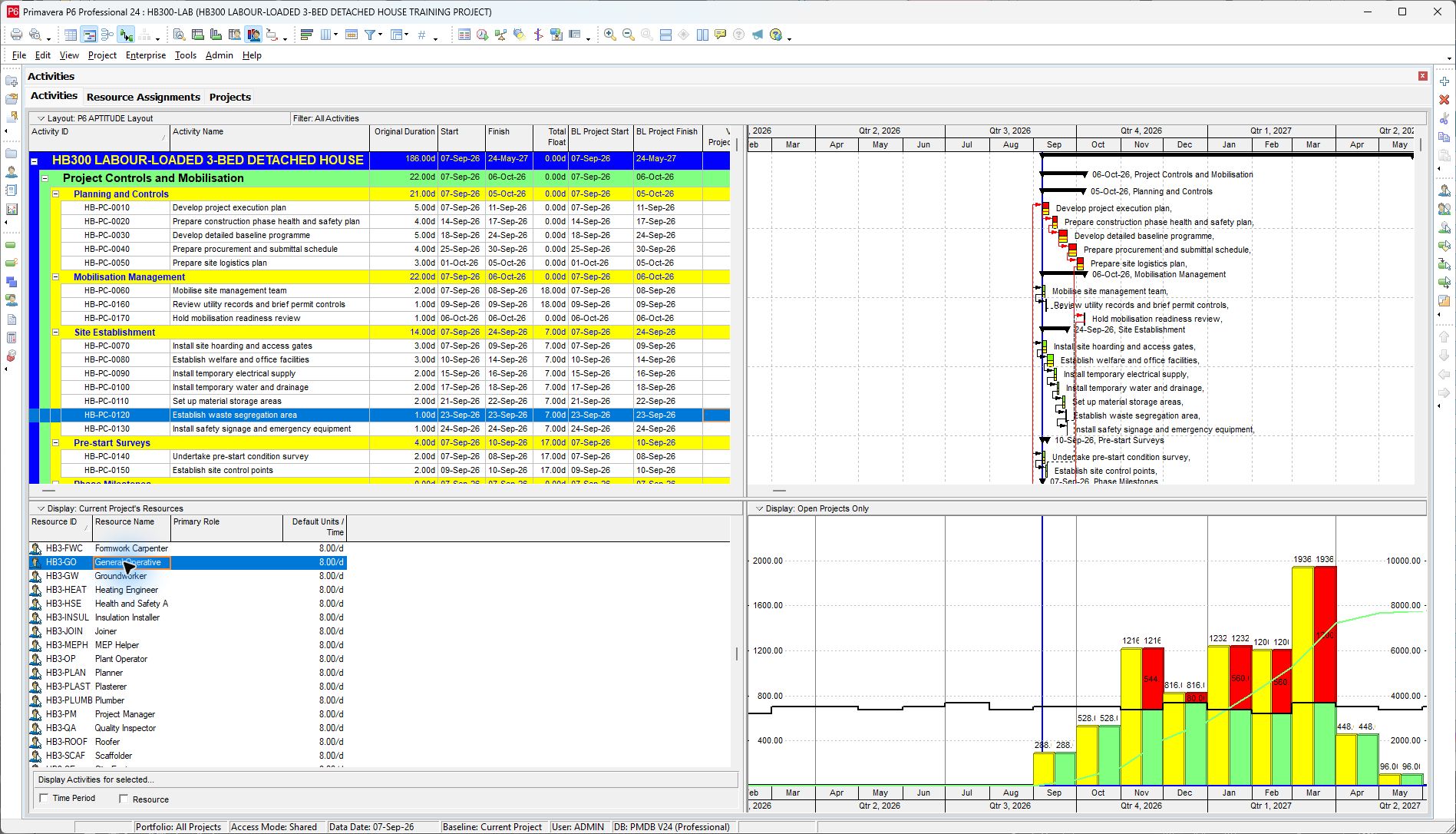Image resolution: width=1456 pixels, height=834 pixels.
Task: Click the Zoom Out magnifier
Action: (x=629, y=35)
